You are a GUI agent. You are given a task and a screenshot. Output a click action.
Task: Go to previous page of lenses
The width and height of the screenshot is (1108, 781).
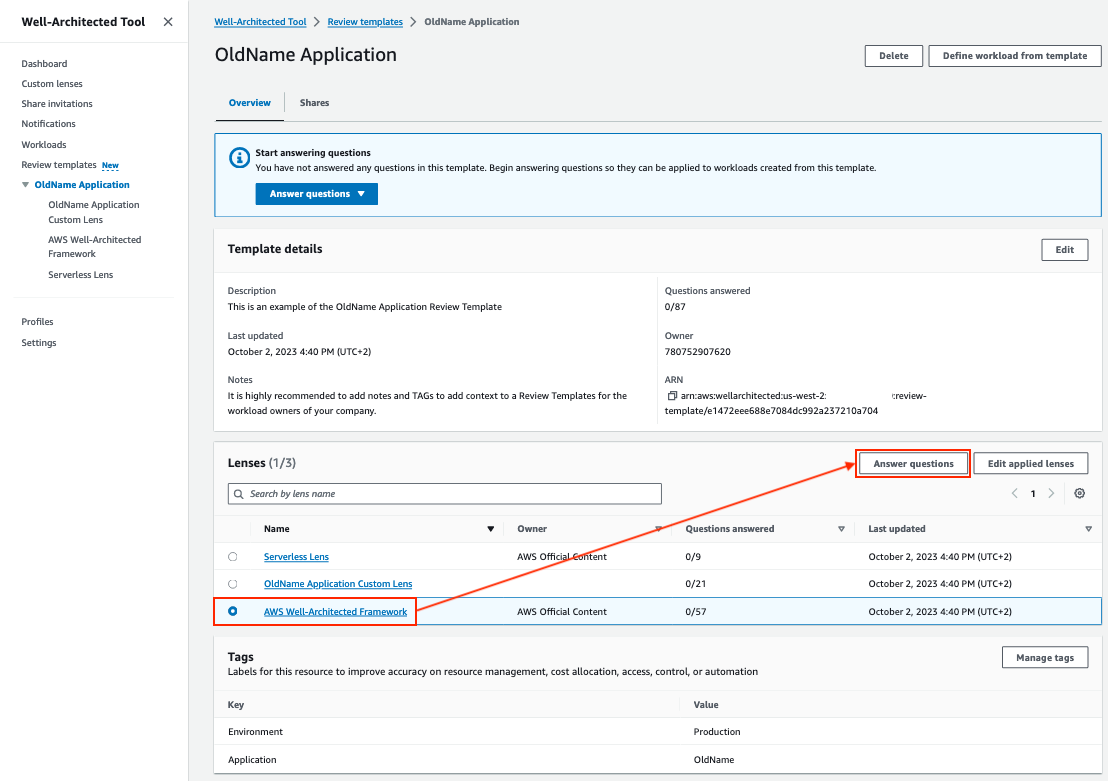click(x=1015, y=493)
